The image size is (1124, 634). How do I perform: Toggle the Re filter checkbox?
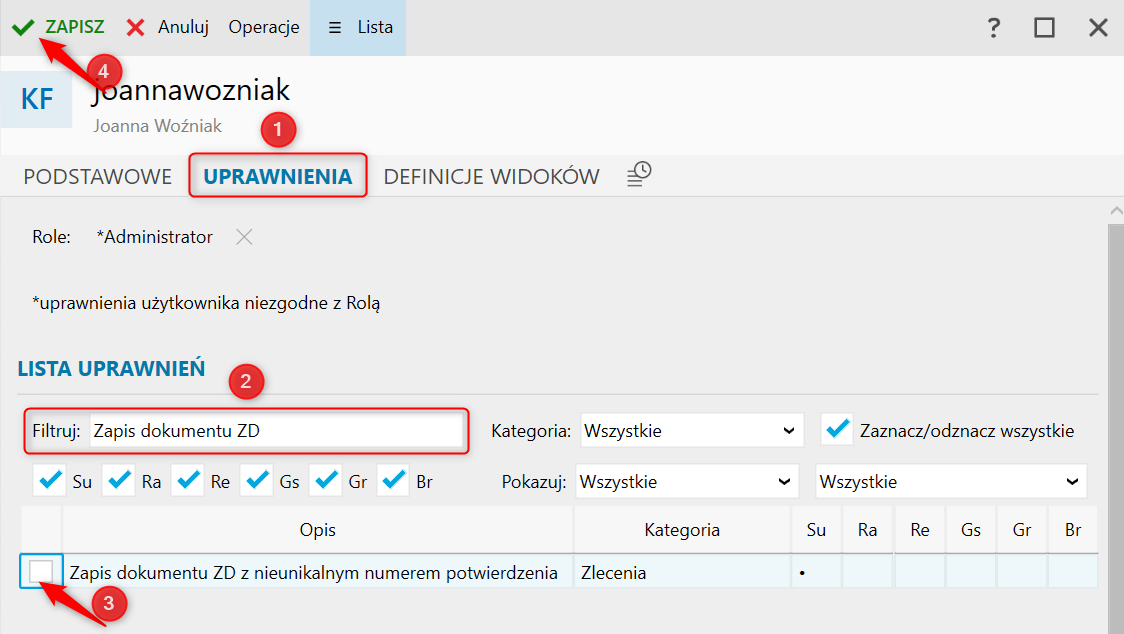coord(188,481)
